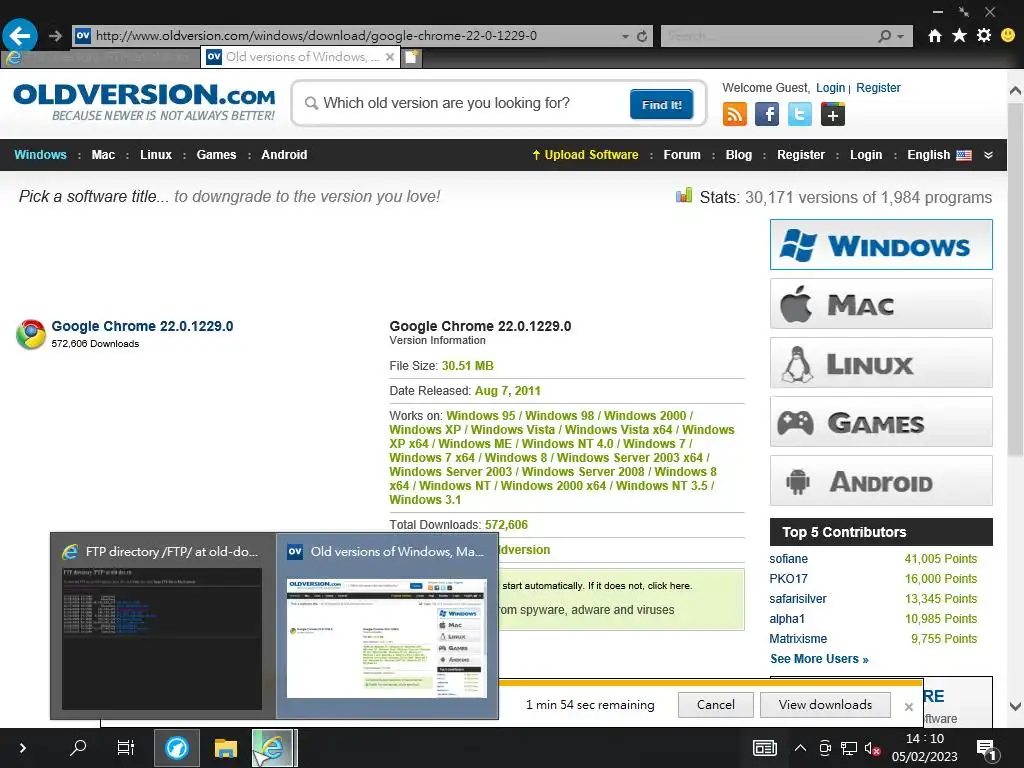Cancel the download
1024x768 pixels.
[x=716, y=705]
